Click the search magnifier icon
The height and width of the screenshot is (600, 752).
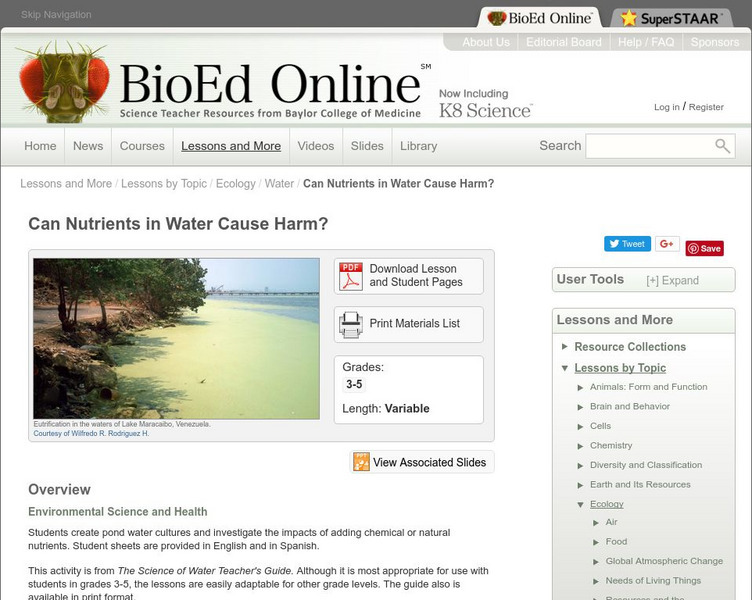click(722, 146)
